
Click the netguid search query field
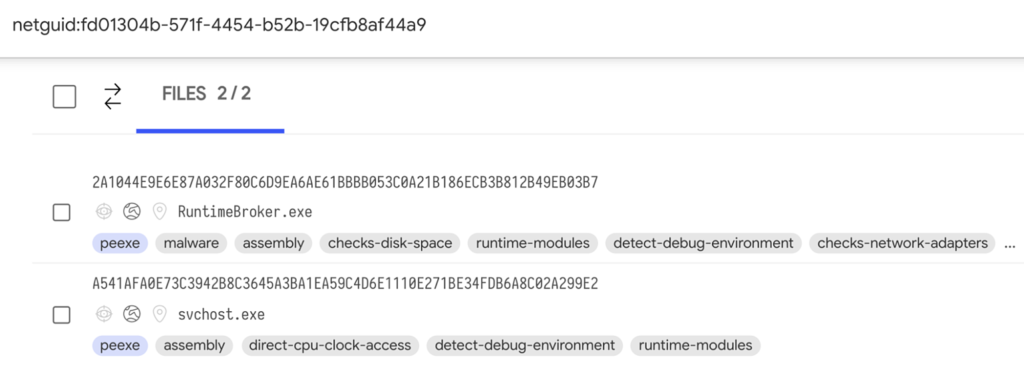pos(512,27)
